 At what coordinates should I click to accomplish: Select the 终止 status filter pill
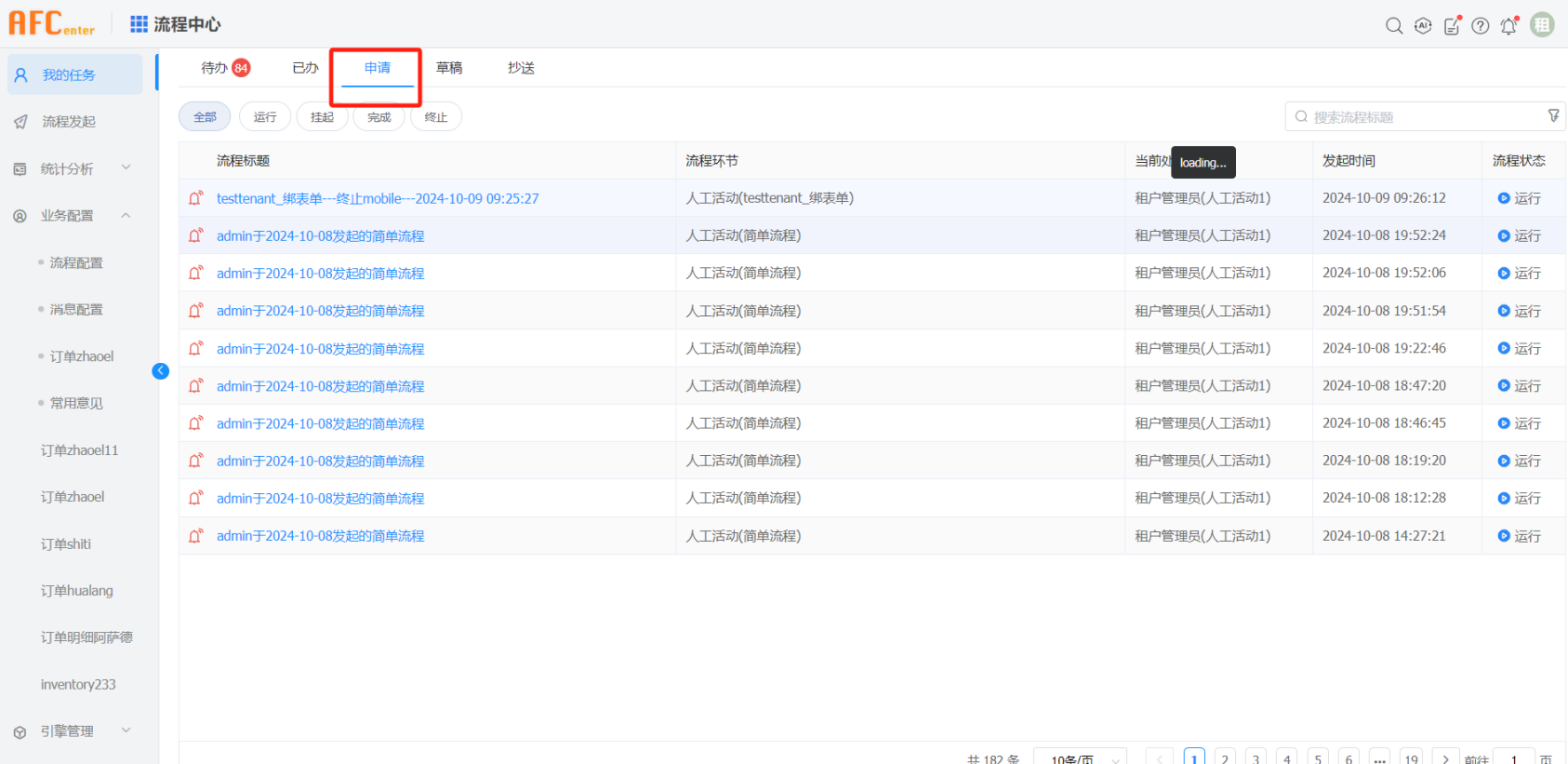click(x=435, y=117)
